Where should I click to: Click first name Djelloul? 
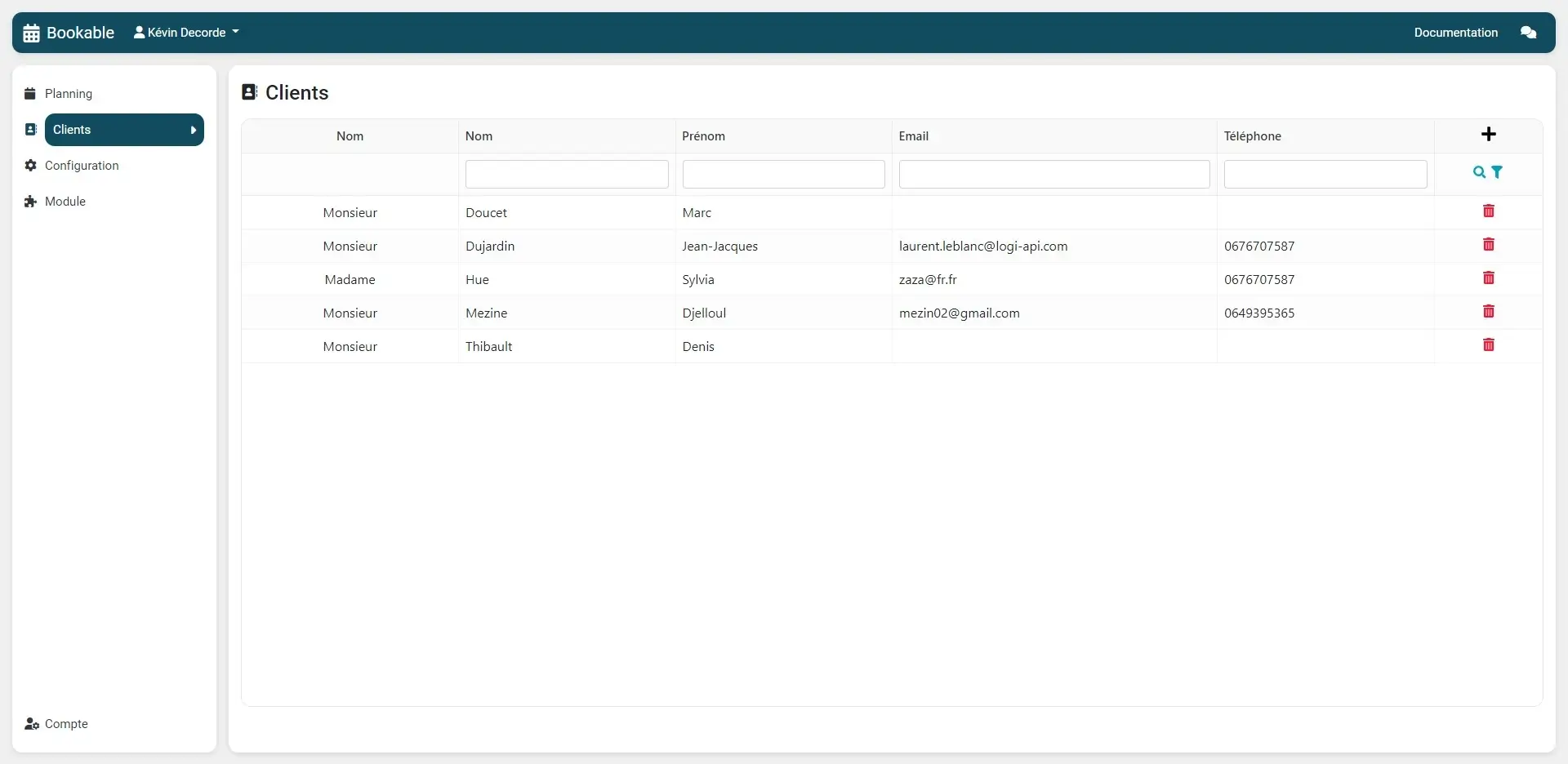click(704, 313)
